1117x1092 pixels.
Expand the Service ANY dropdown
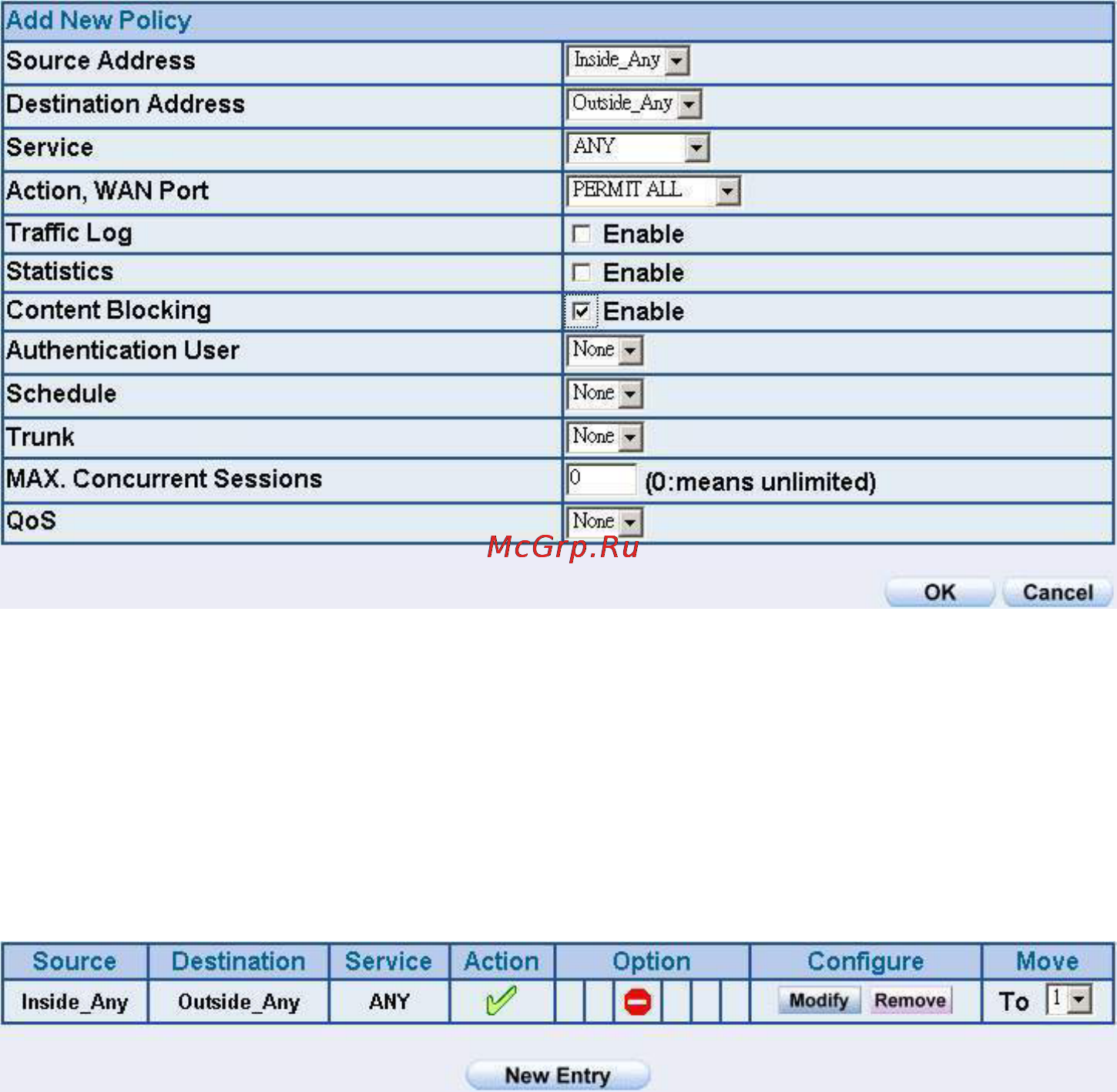click(638, 146)
